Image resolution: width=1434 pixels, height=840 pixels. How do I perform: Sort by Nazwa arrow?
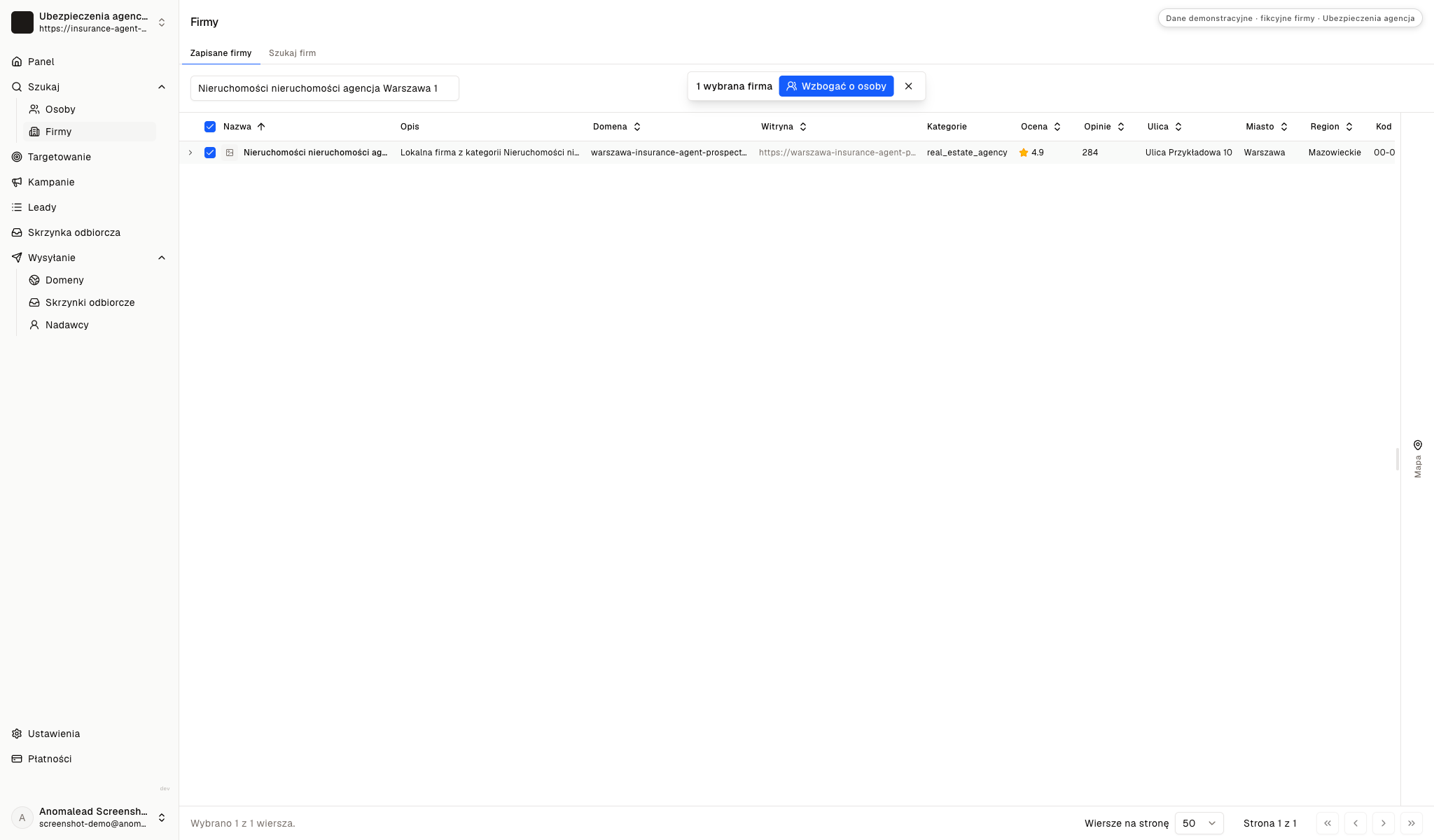(x=261, y=127)
